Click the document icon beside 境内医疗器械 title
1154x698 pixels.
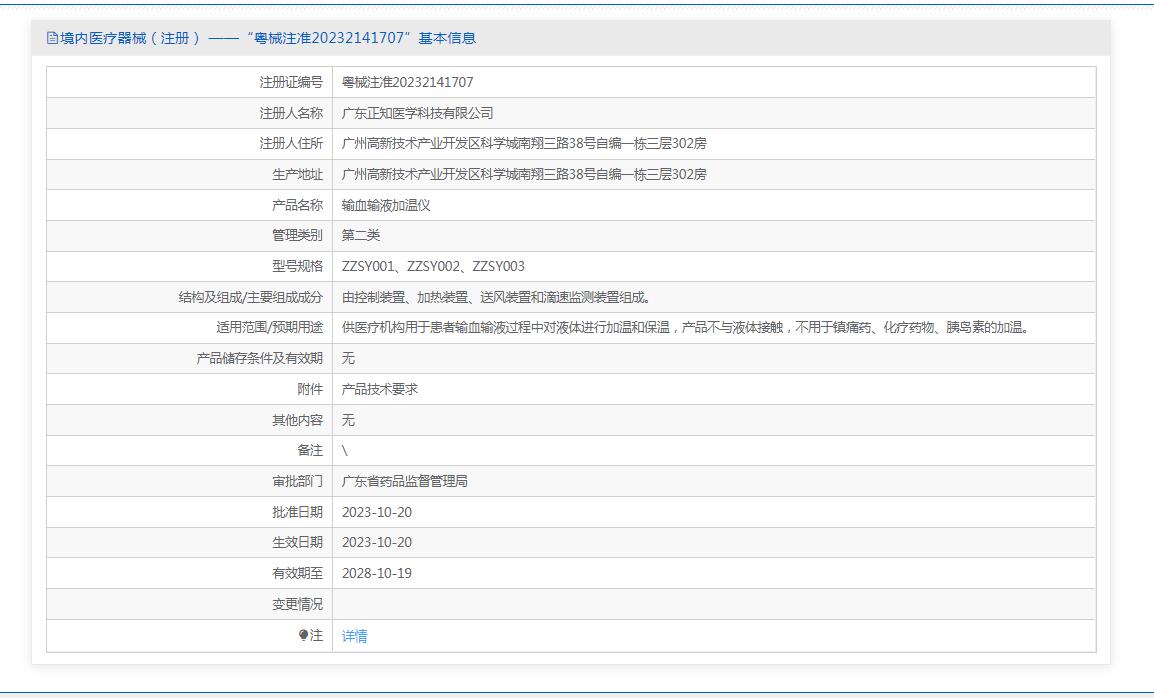click(52, 38)
